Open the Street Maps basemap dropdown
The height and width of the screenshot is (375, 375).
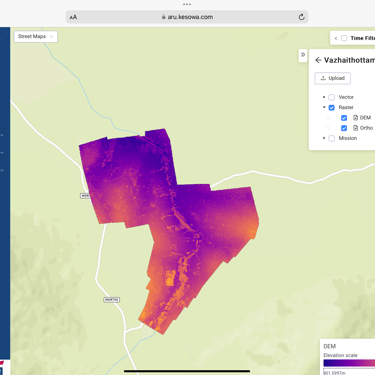click(x=36, y=36)
